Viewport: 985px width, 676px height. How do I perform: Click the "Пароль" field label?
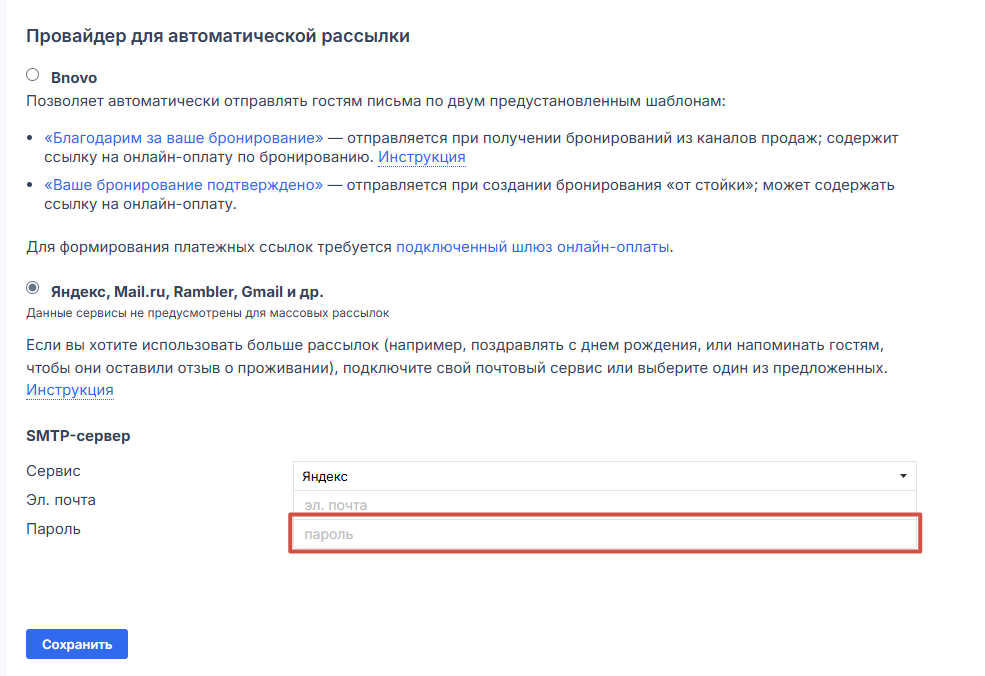click(54, 529)
